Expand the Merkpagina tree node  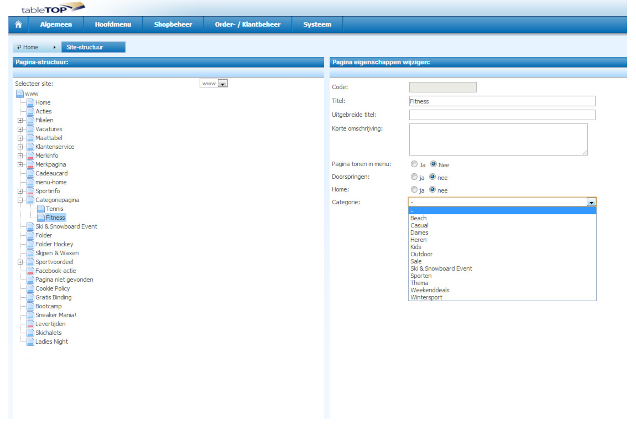(20, 165)
